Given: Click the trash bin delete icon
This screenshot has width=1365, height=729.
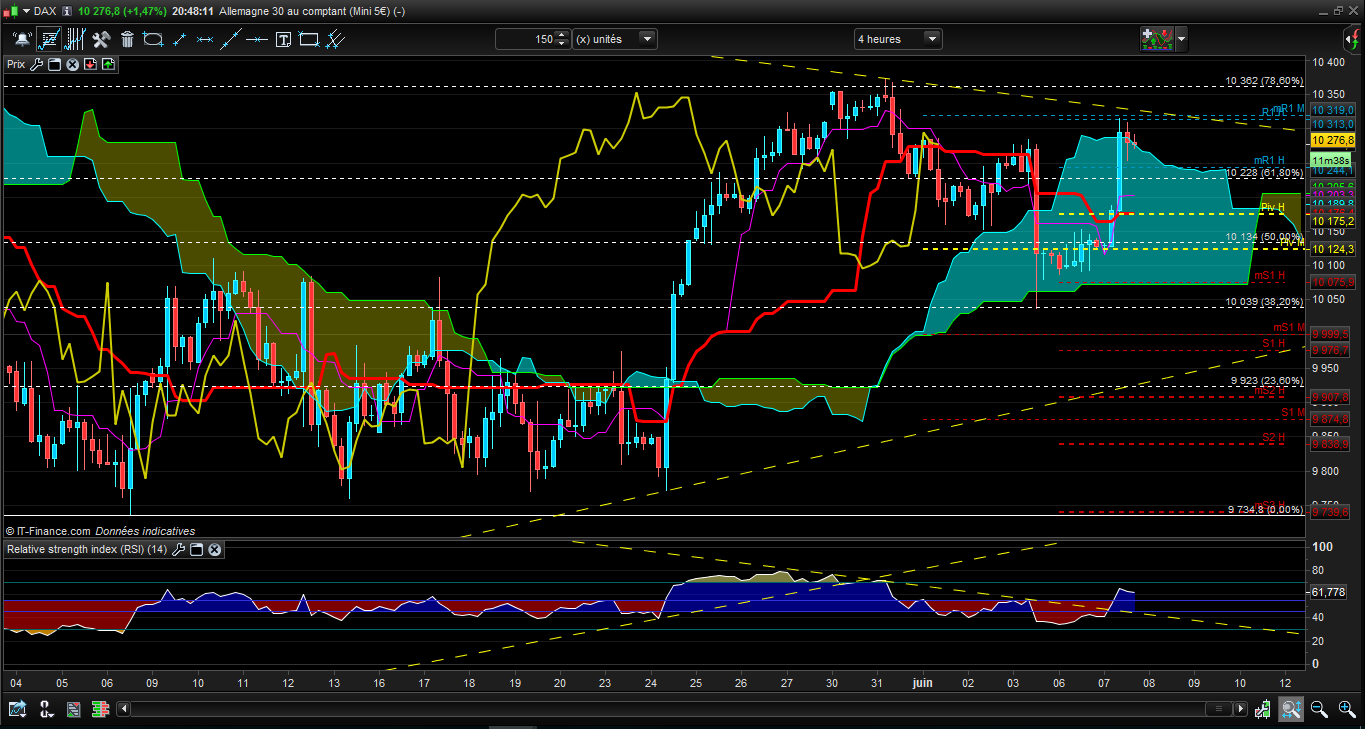Looking at the screenshot, I should tap(127, 39).
